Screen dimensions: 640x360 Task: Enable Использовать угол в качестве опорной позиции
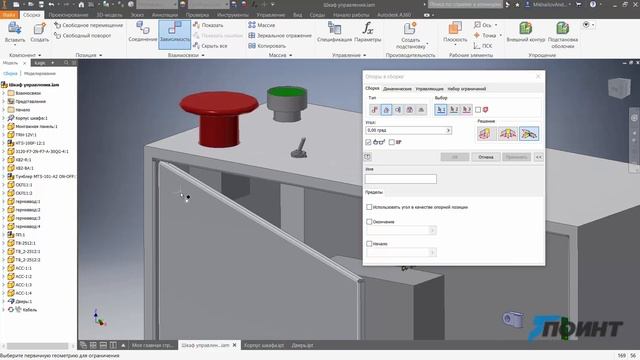point(369,207)
